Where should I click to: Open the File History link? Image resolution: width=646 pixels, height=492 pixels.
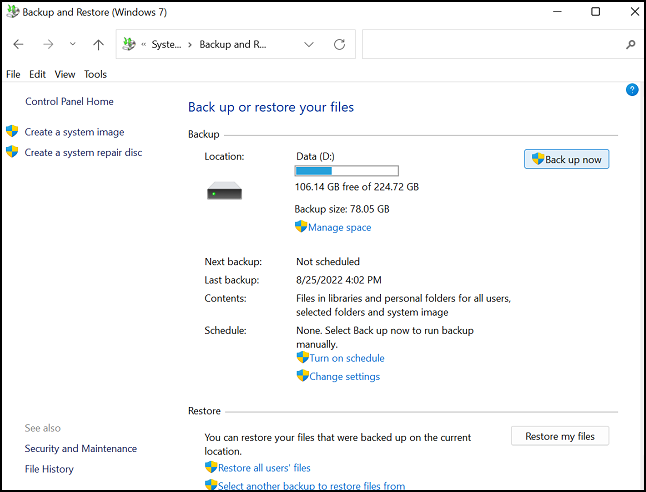pyautogui.click(x=49, y=469)
